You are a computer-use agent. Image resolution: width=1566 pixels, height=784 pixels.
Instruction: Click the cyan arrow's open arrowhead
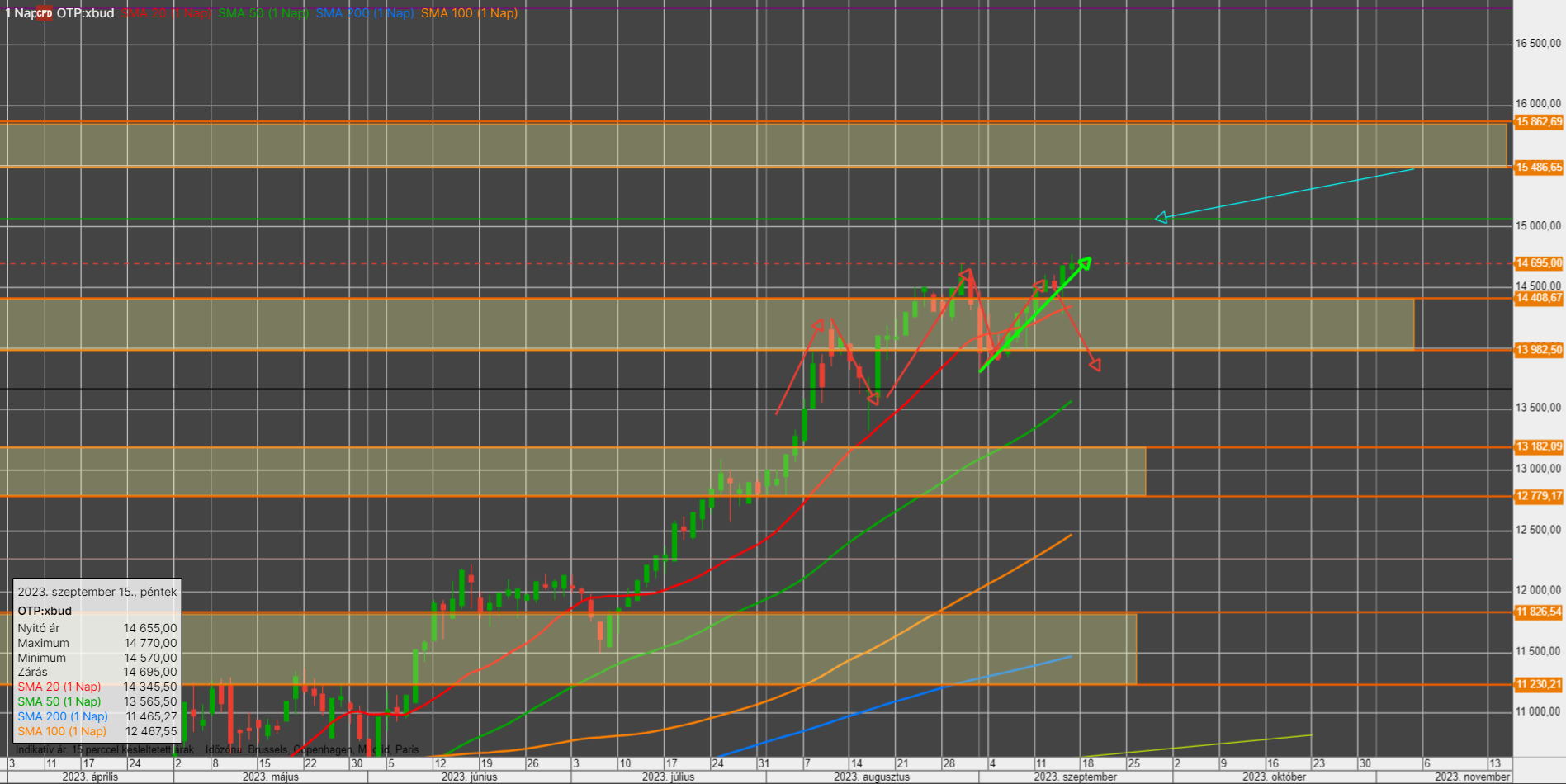coord(1161,217)
